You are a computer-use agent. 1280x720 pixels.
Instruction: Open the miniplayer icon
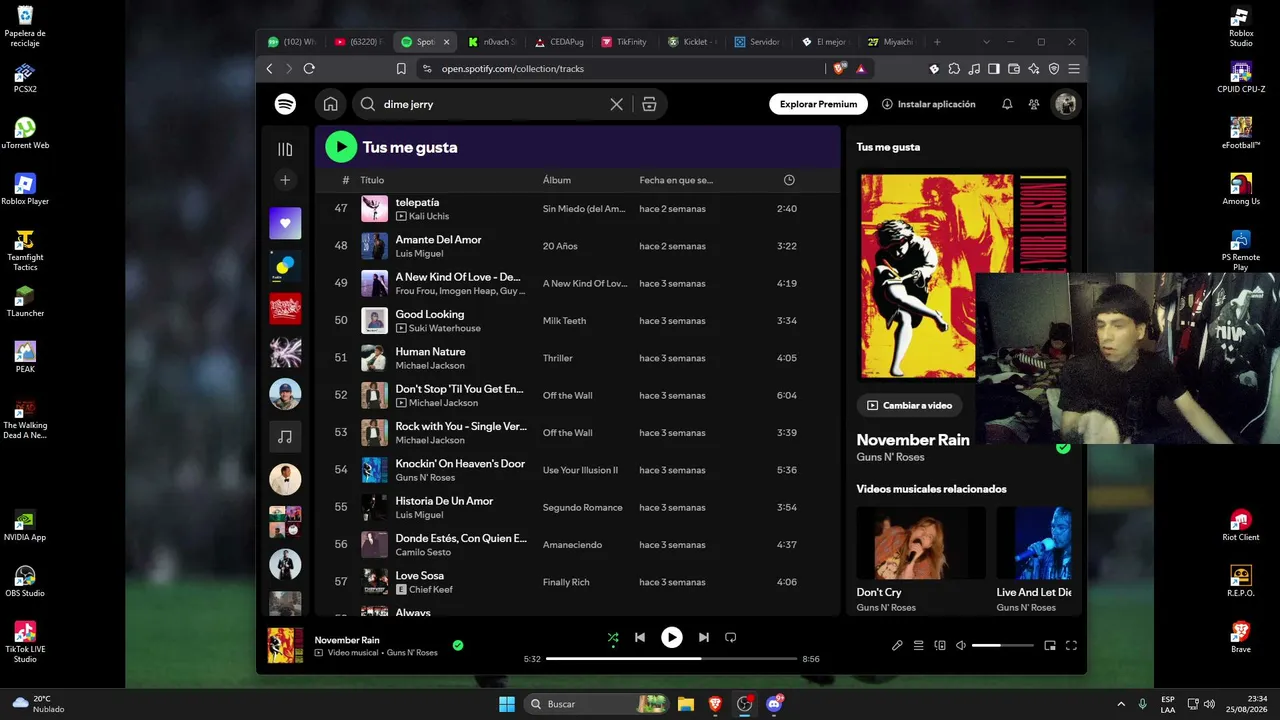1050,645
